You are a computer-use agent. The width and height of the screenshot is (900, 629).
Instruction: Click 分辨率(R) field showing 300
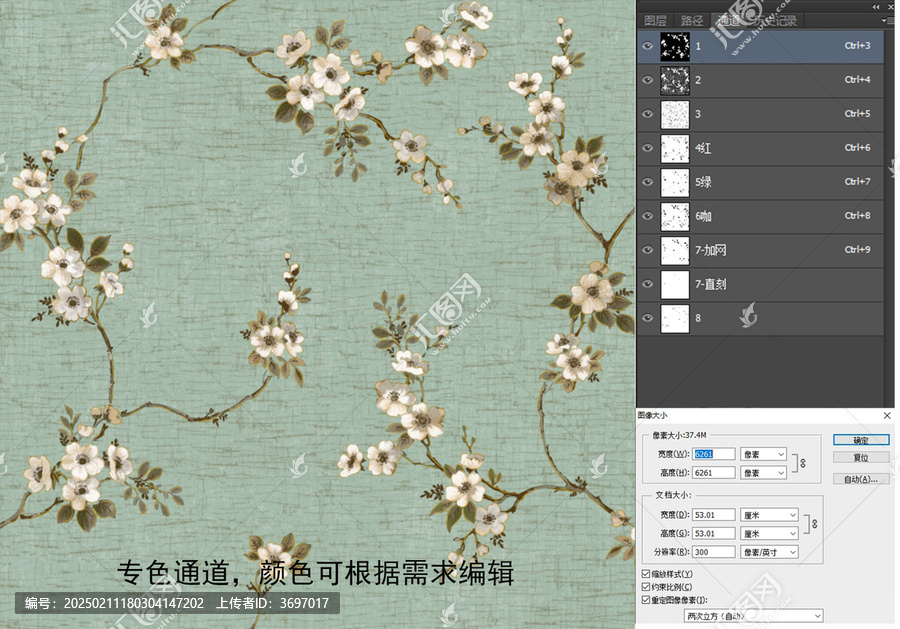point(713,552)
